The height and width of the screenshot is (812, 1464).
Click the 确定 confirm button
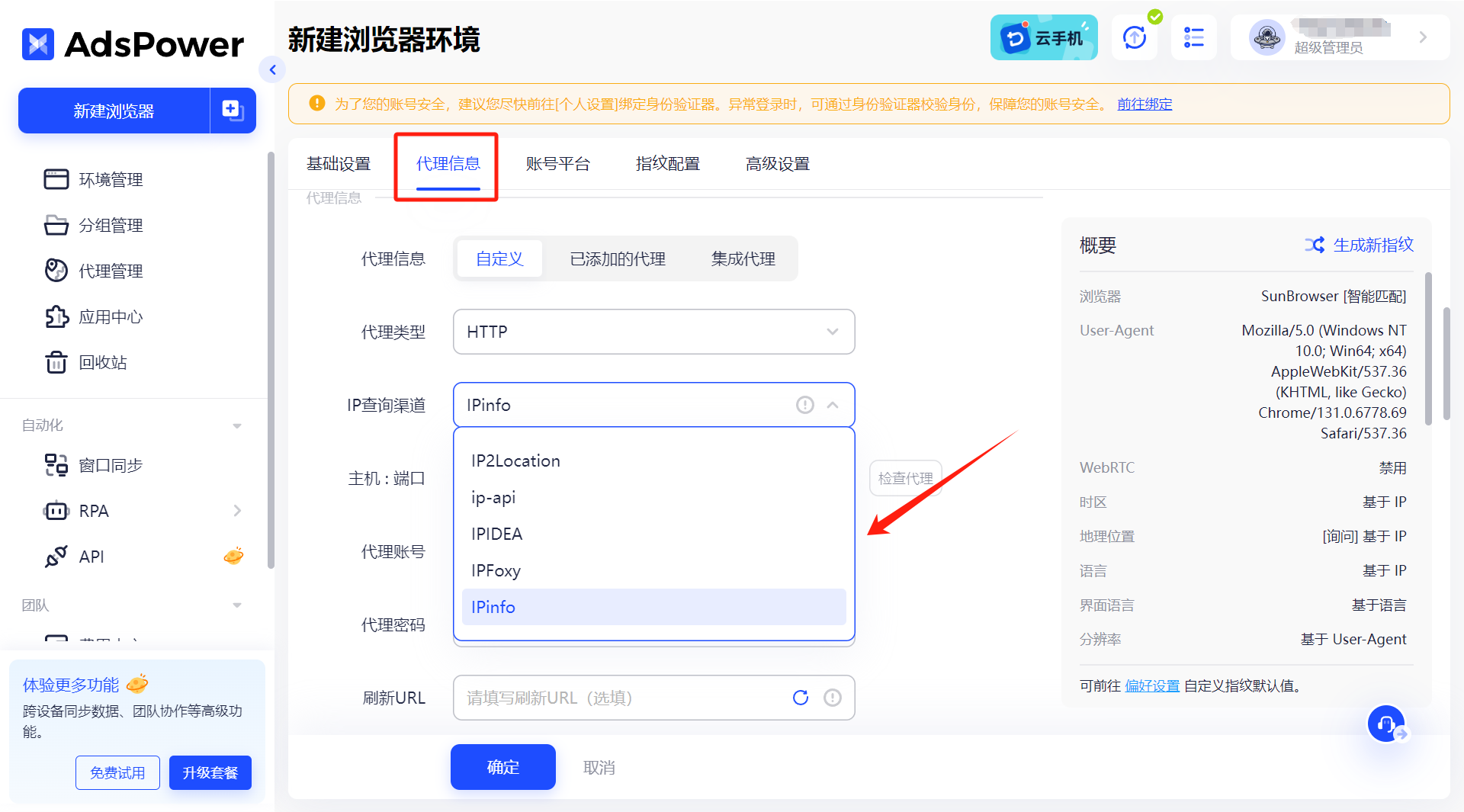(502, 767)
